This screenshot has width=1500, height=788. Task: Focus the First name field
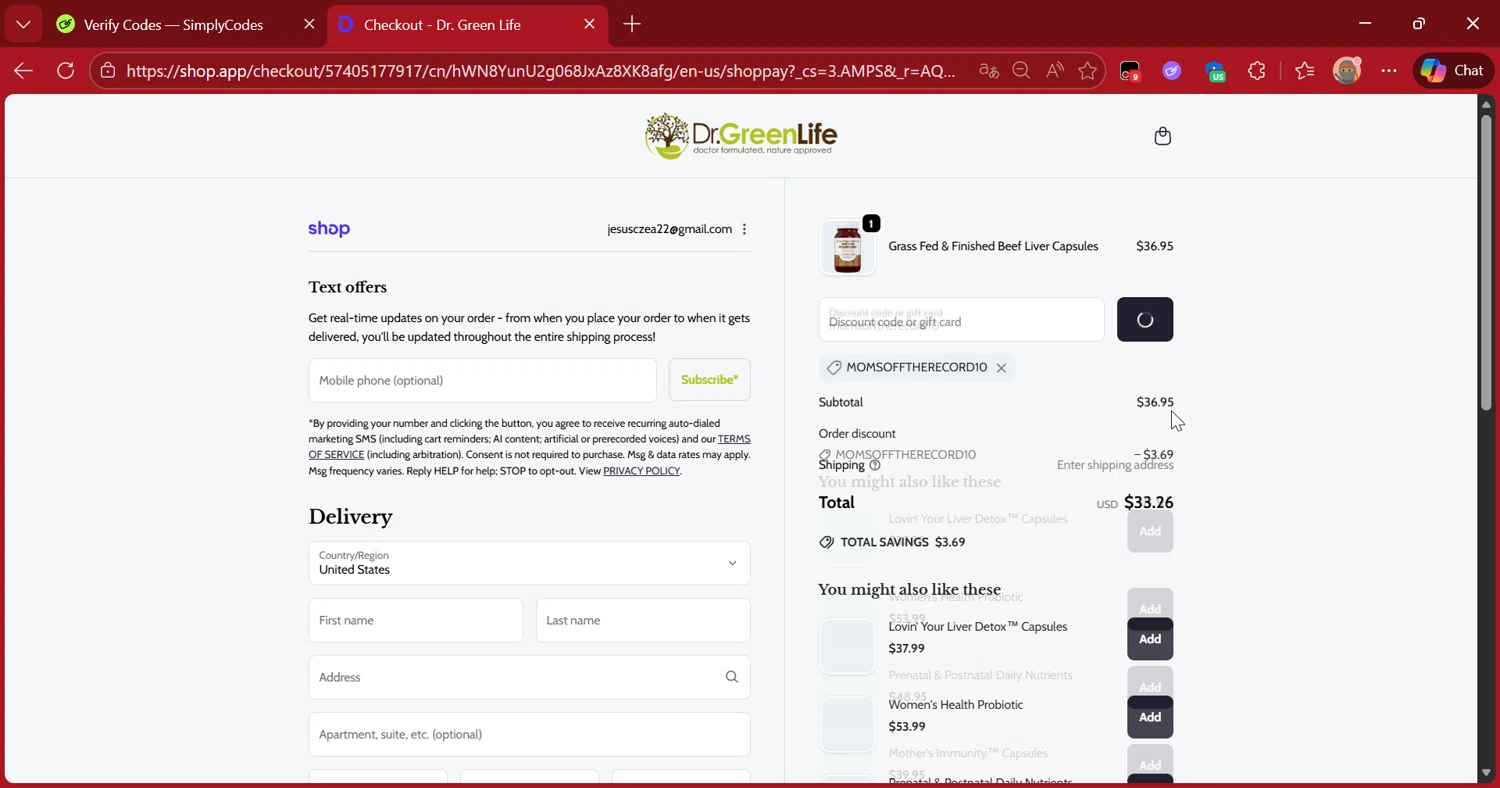click(x=416, y=620)
